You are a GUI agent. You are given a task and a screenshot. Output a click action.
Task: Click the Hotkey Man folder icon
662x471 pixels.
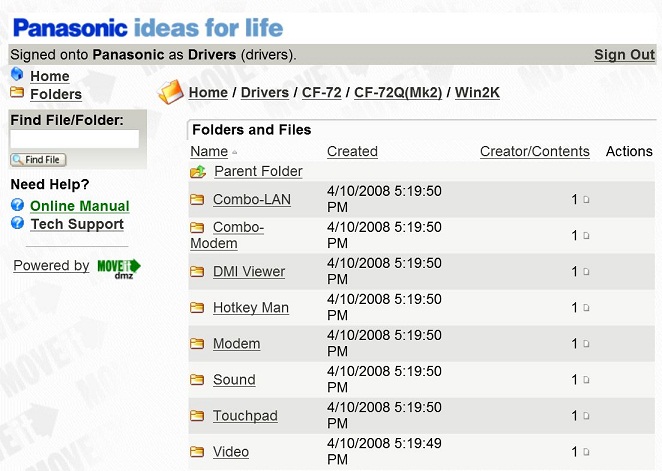pyautogui.click(x=197, y=307)
